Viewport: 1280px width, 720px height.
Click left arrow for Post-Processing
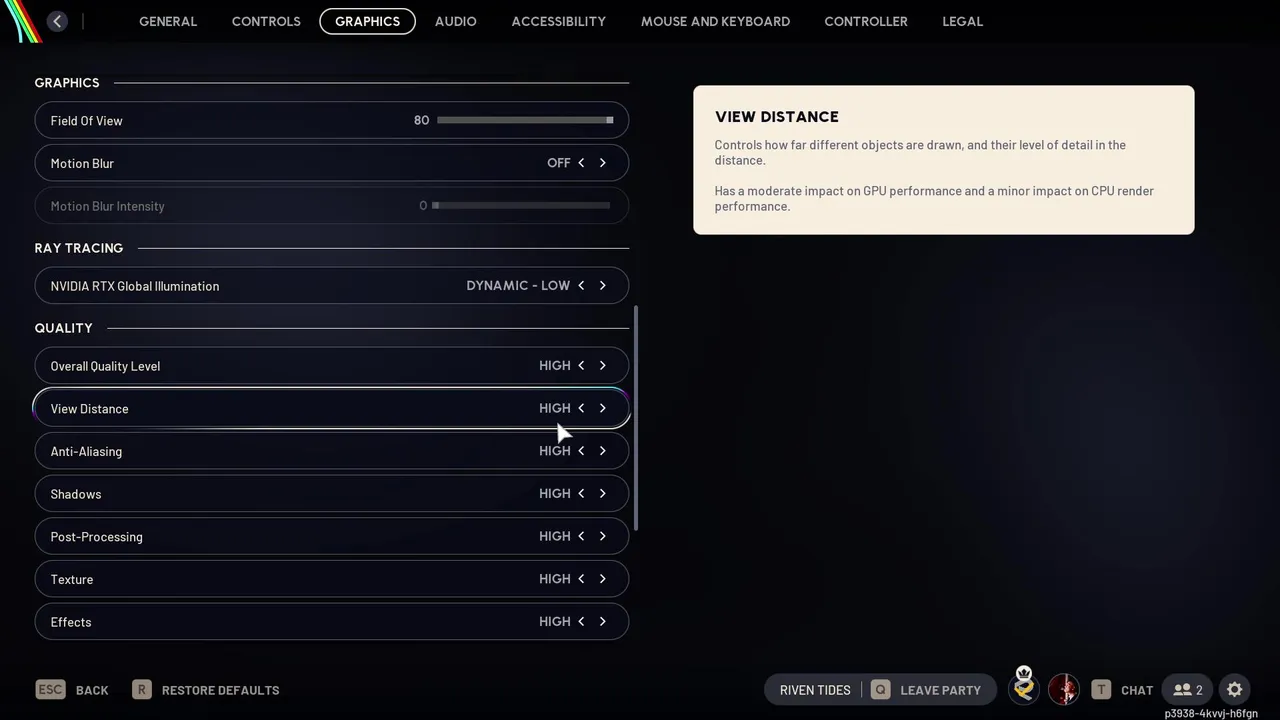point(581,536)
